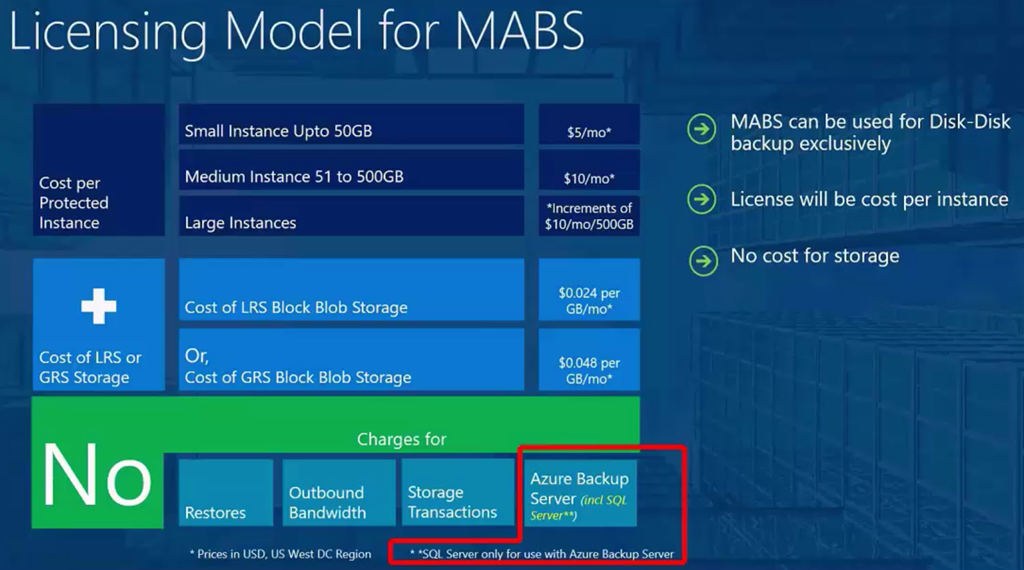
Task: Click the arrow icon beside No cost for storage
Action: (x=703, y=261)
